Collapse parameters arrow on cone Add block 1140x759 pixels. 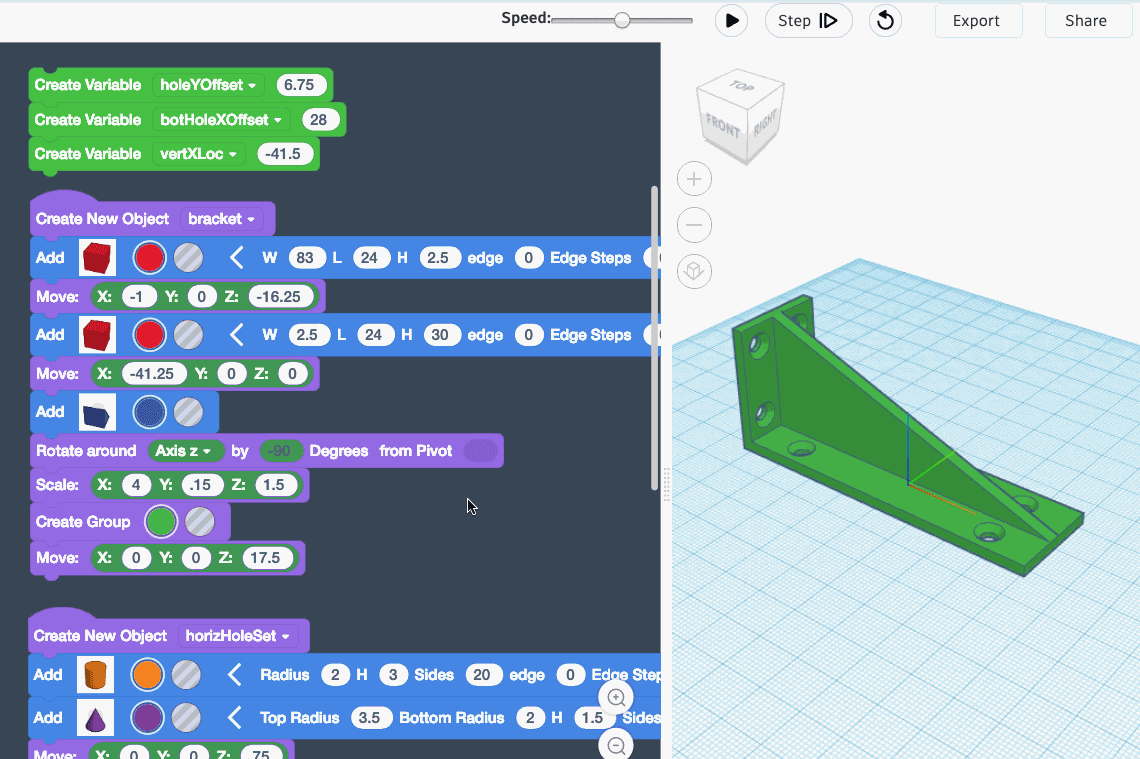pos(234,718)
